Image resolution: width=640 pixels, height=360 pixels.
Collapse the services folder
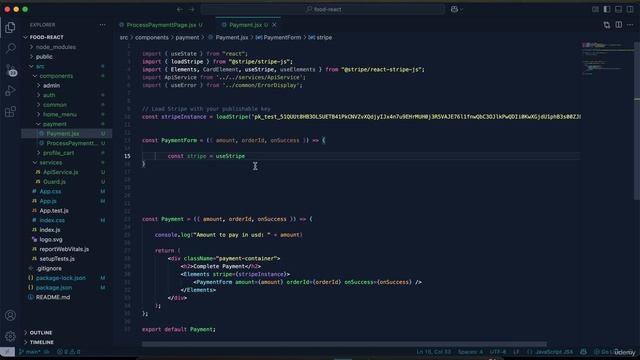tap(51, 162)
